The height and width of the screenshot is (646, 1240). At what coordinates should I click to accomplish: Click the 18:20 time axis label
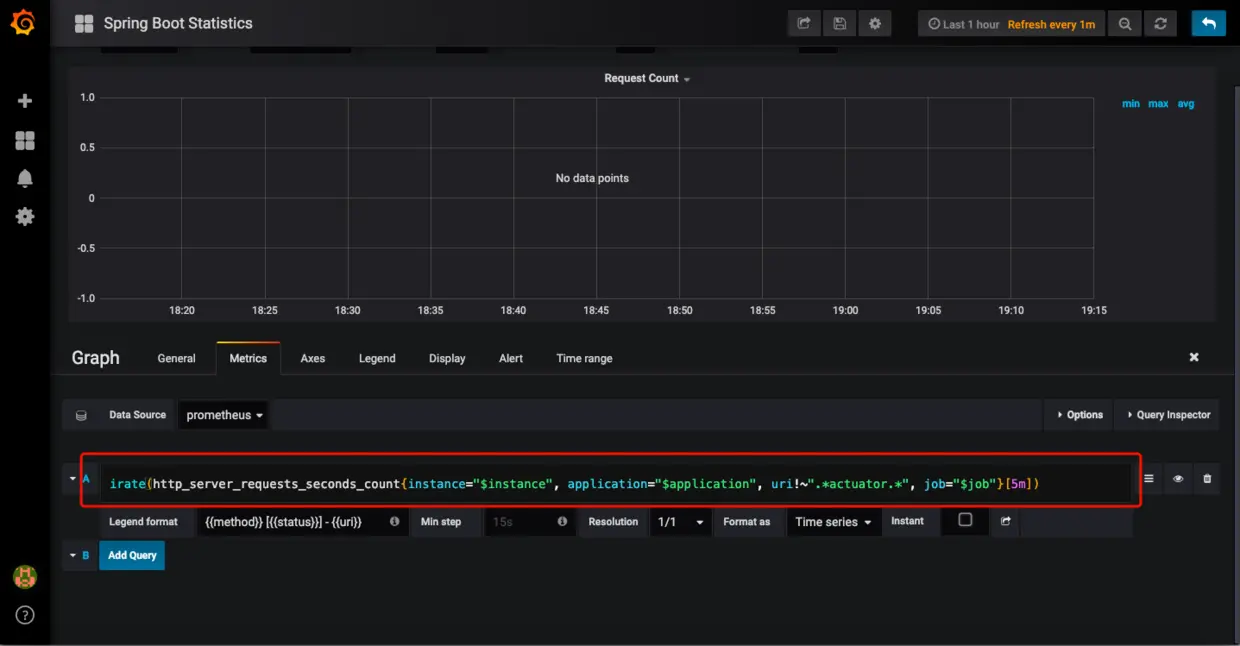[x=182, y=310]
